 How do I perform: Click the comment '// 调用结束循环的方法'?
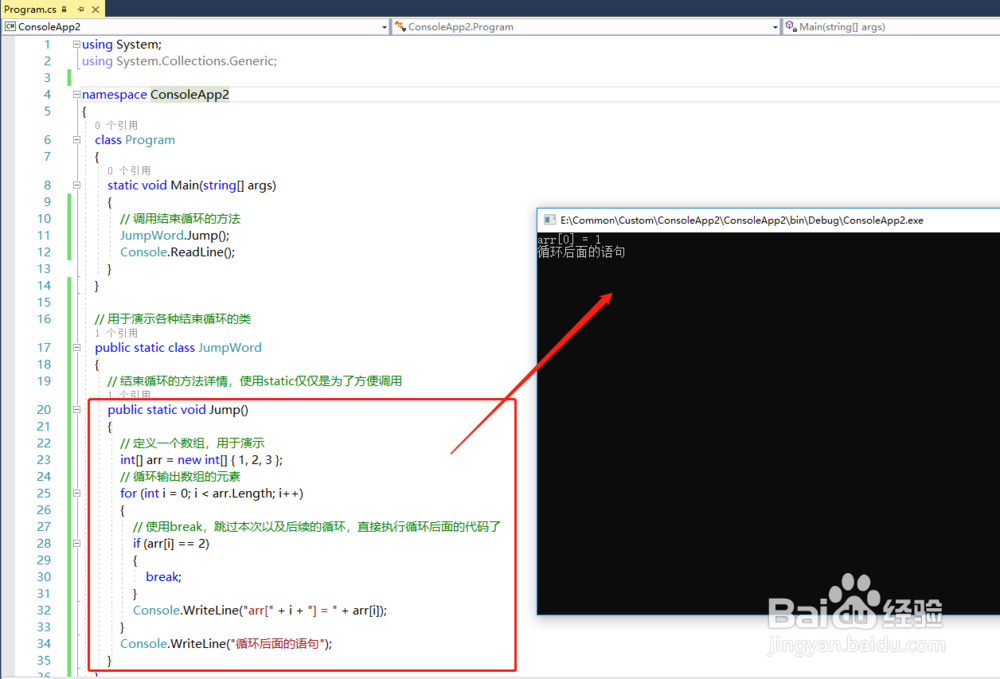[180, 219]
